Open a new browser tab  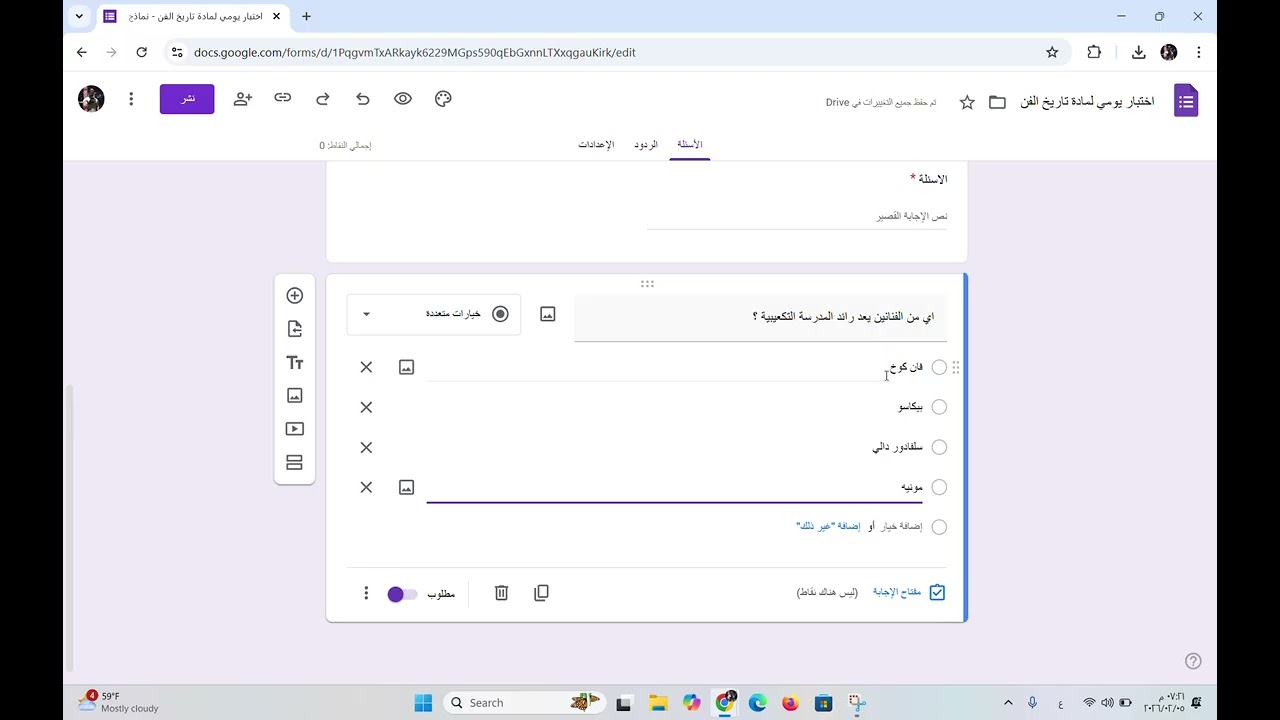306,16
